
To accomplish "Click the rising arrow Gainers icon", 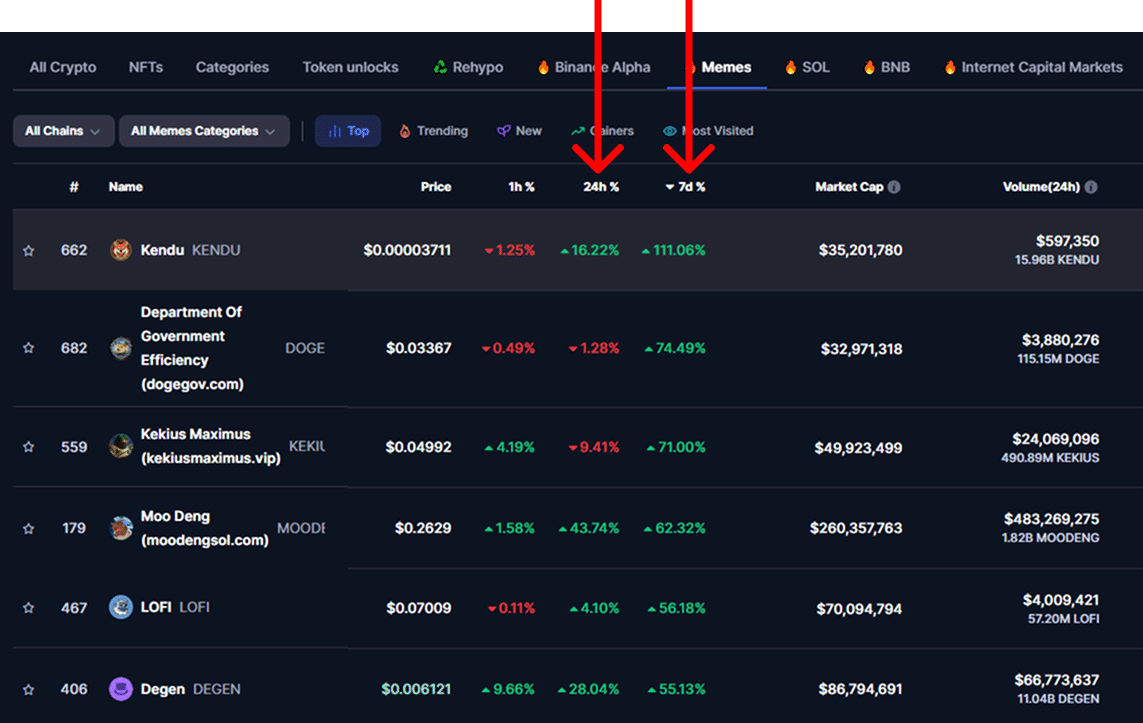I will pyautogui.click(x=577, y=131).
